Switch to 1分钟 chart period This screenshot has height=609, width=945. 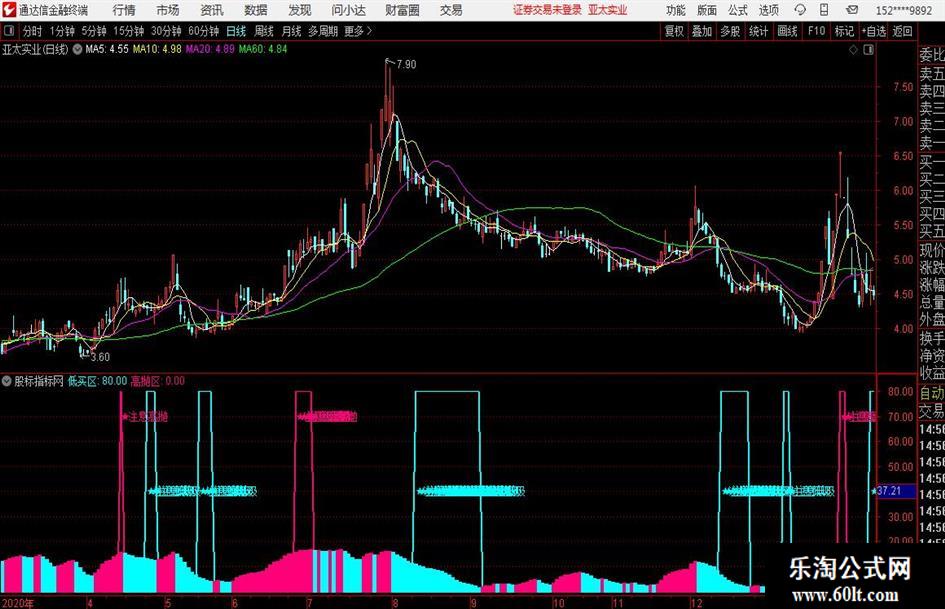[61, 31]
